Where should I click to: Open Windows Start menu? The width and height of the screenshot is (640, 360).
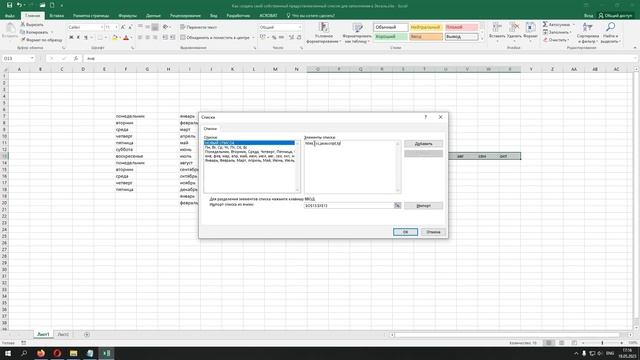tap(8, 353)
